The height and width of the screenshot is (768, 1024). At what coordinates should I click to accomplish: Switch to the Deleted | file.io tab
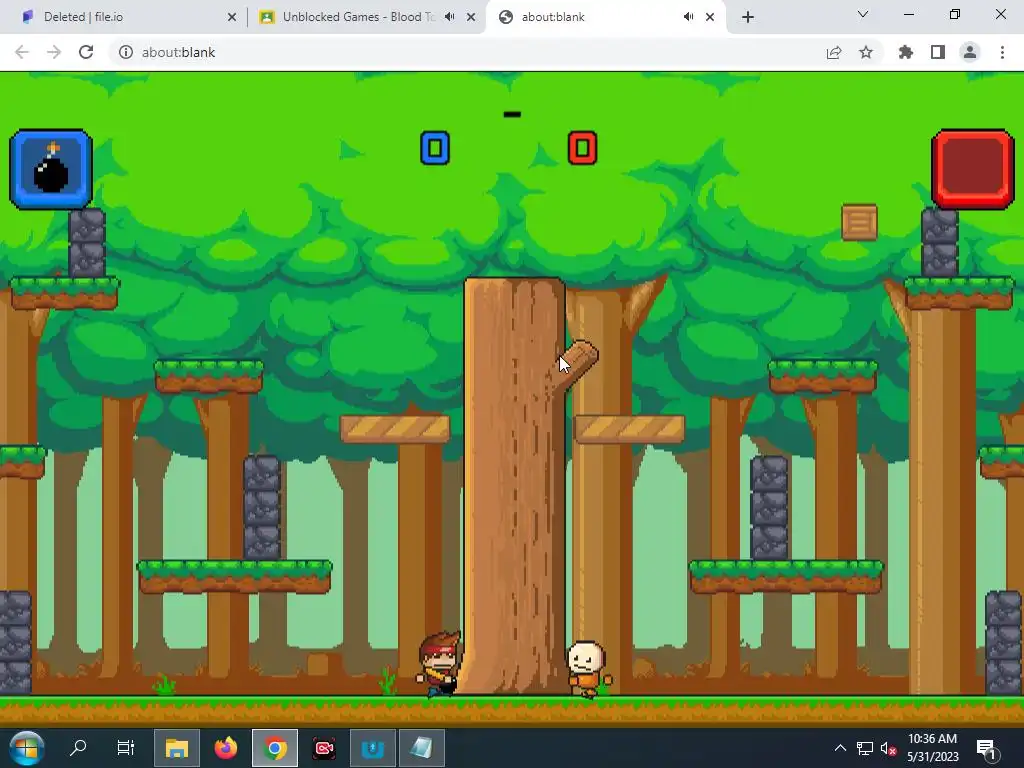(x=124, y=17)
